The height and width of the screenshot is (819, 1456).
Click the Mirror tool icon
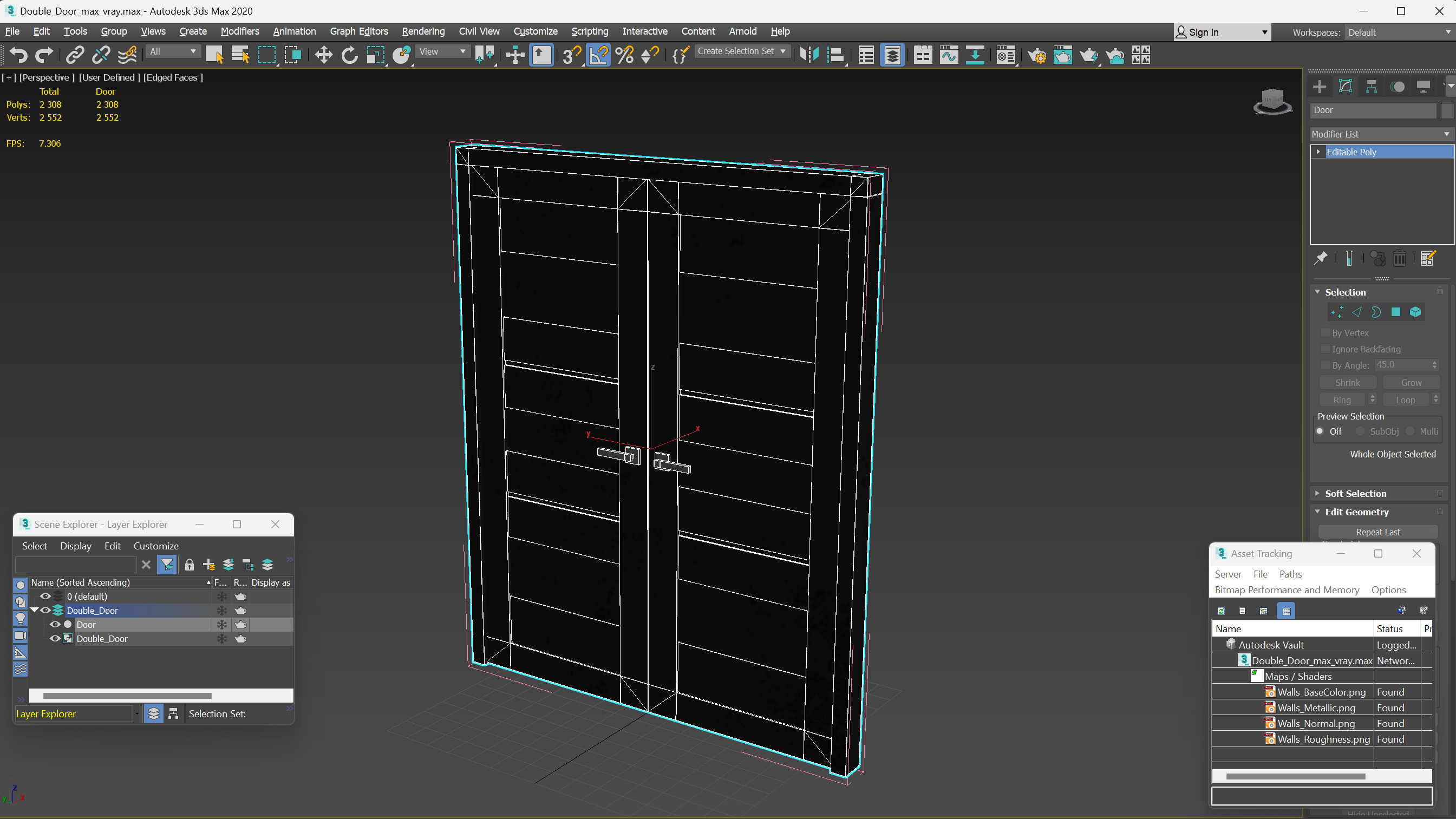click(x=809, y=55)
